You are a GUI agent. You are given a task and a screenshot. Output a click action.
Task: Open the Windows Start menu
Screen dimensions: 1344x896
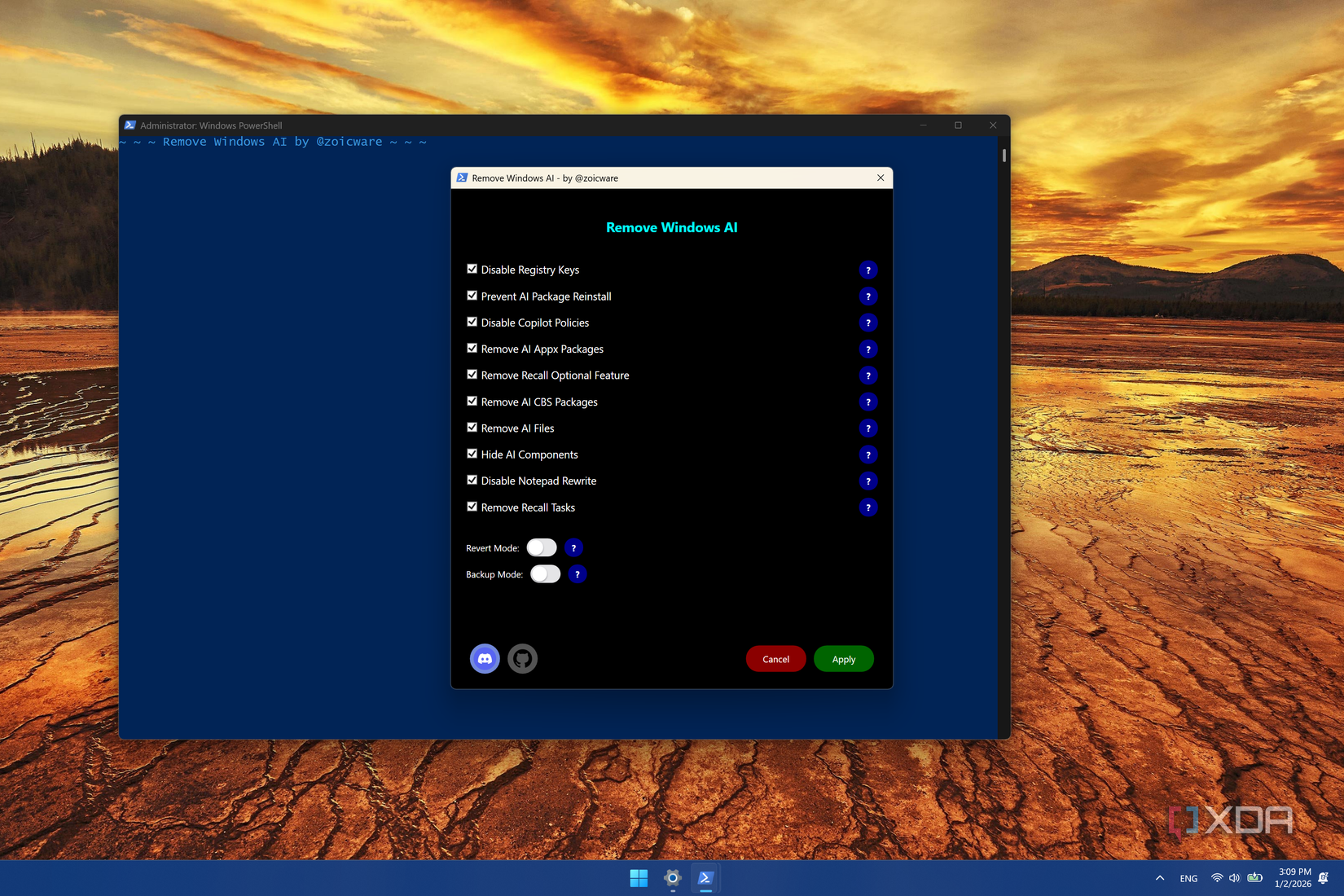[x=639, y=878]
